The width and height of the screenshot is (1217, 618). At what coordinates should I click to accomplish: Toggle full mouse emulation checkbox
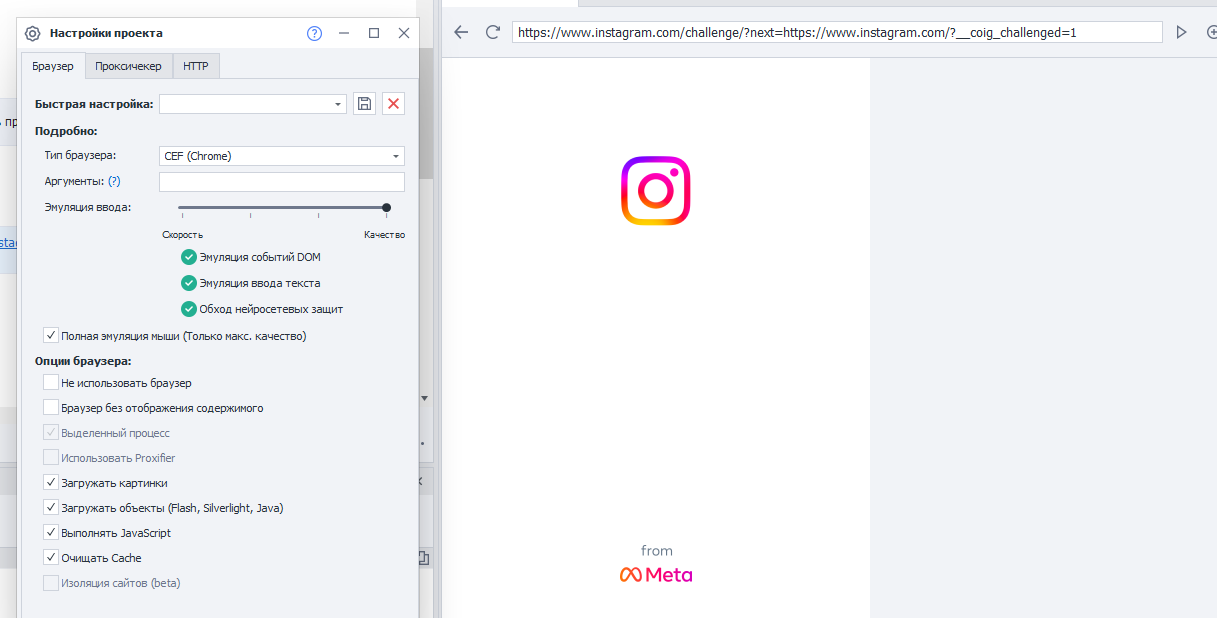tap(51, 336)
